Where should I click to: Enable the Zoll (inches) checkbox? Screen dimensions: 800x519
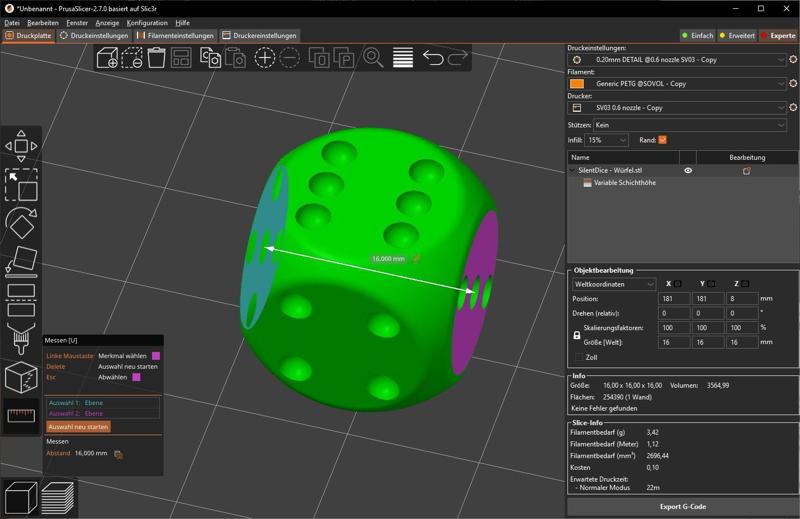click(x=577, y=357)
